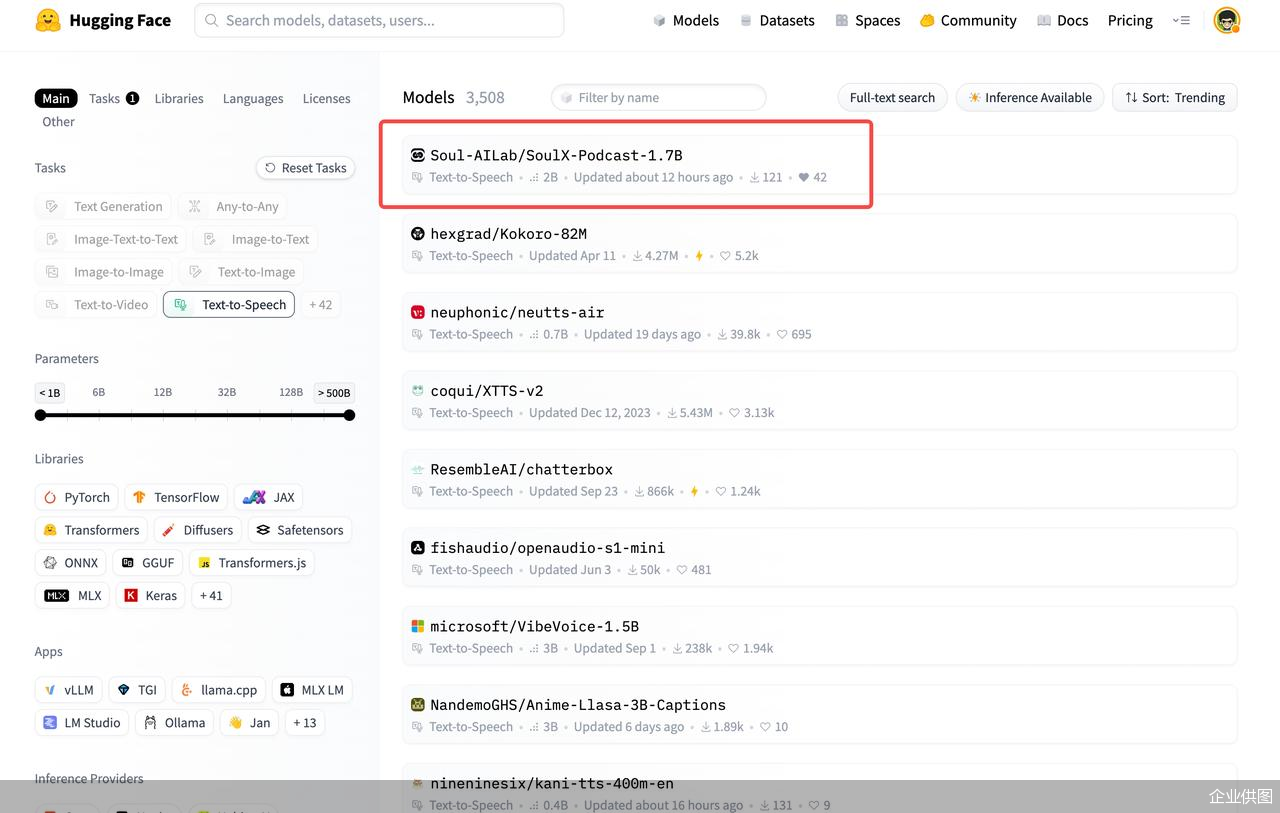Click the coqui avatar icon
Screen dimensions: 1280x813
418,391
